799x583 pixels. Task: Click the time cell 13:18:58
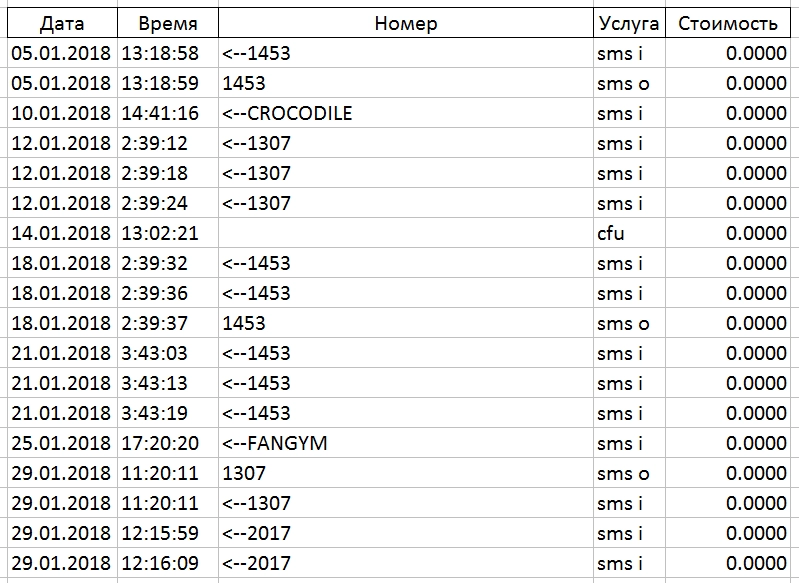click(160, 53)
